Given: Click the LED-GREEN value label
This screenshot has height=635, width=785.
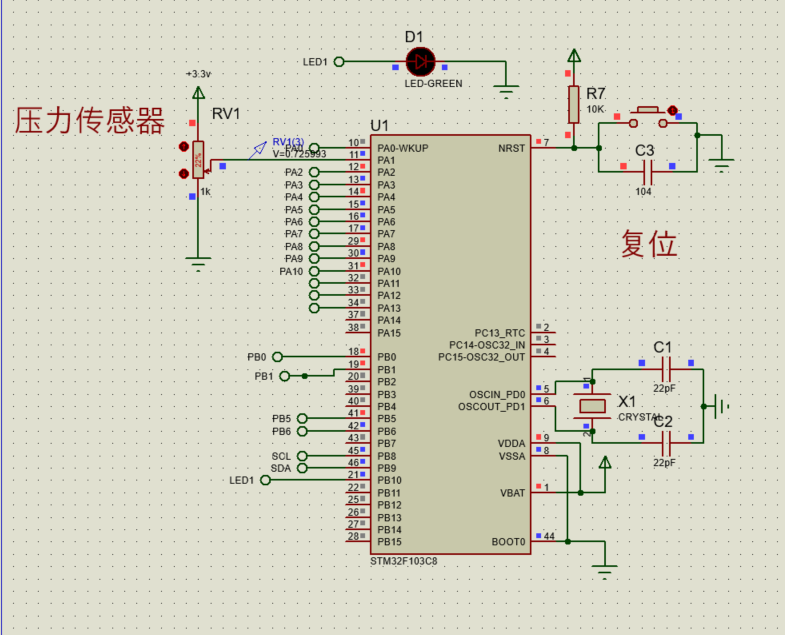Looking at the screenshot, I should [434, 84].
